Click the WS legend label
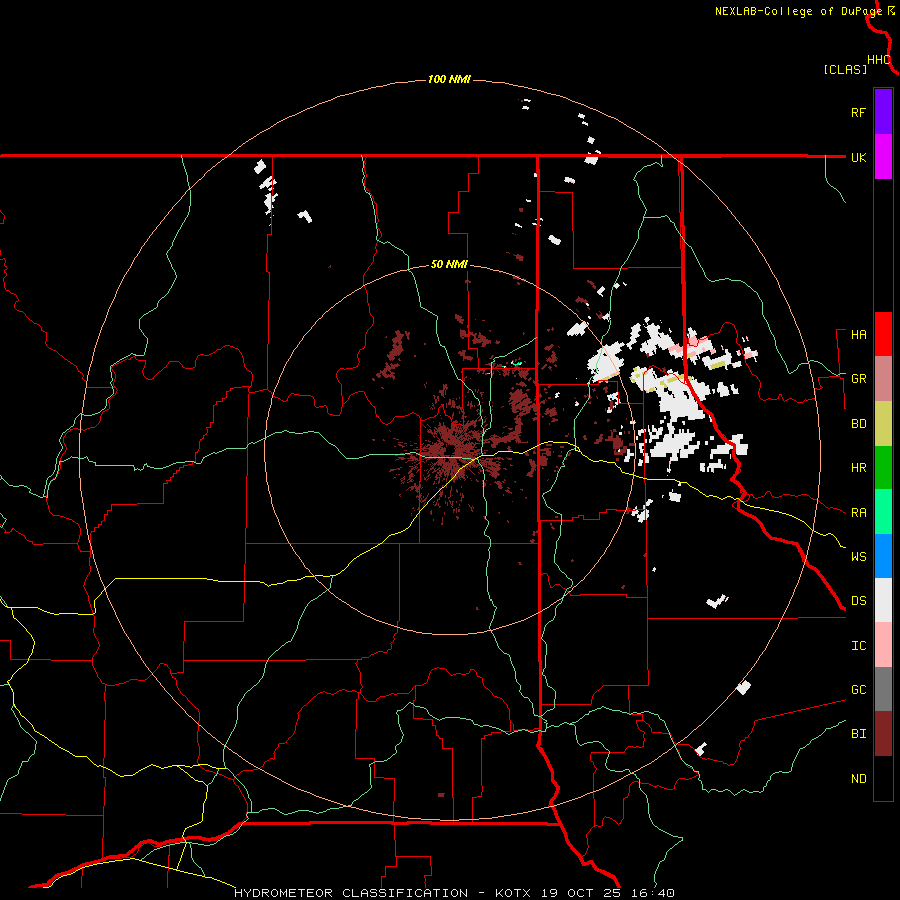 coord(859,557)
